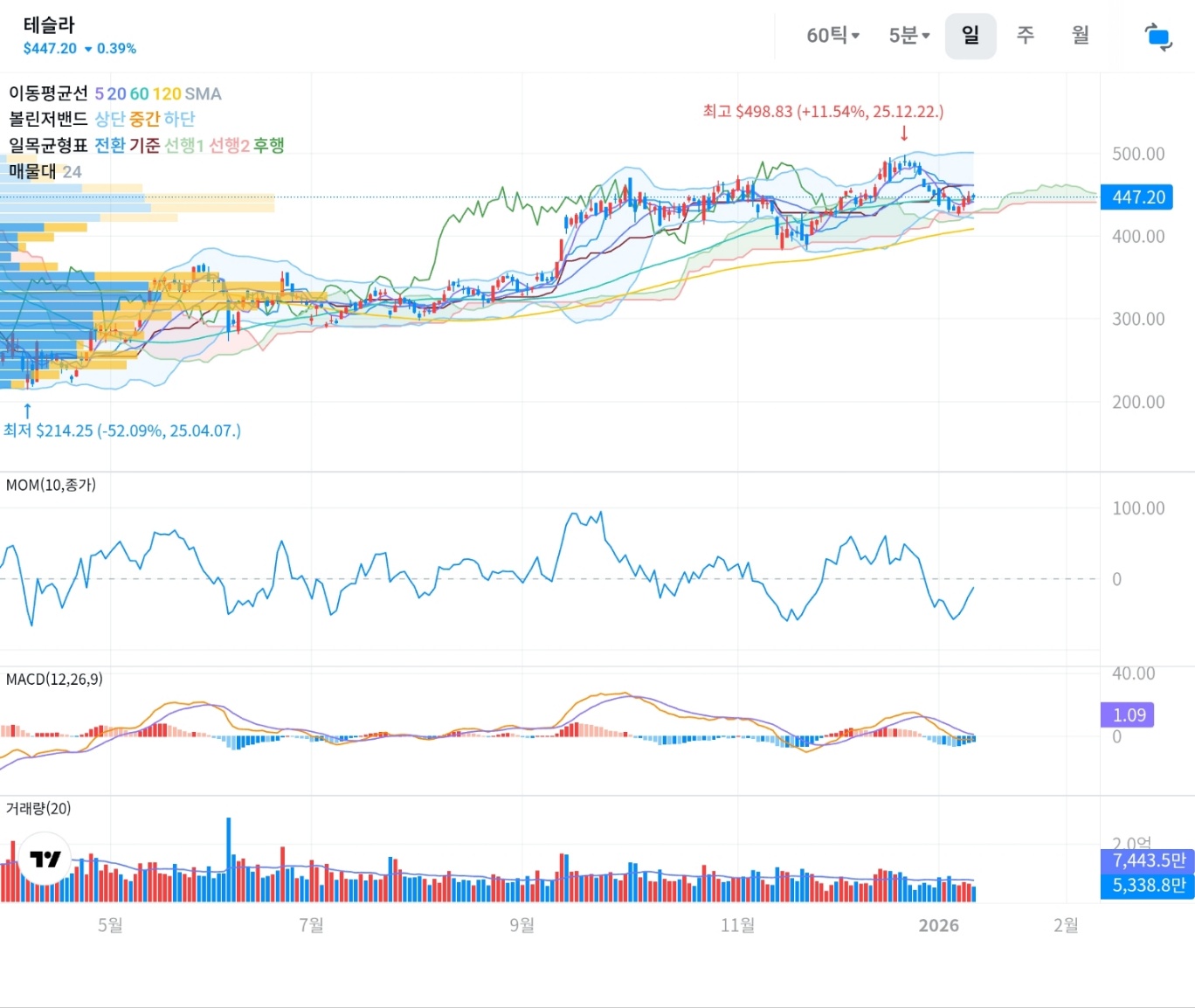This screenshot has height=1008, width=1195.
Task: Click the 거래량(20) volume panel title
Action: (x=38, y=808)
